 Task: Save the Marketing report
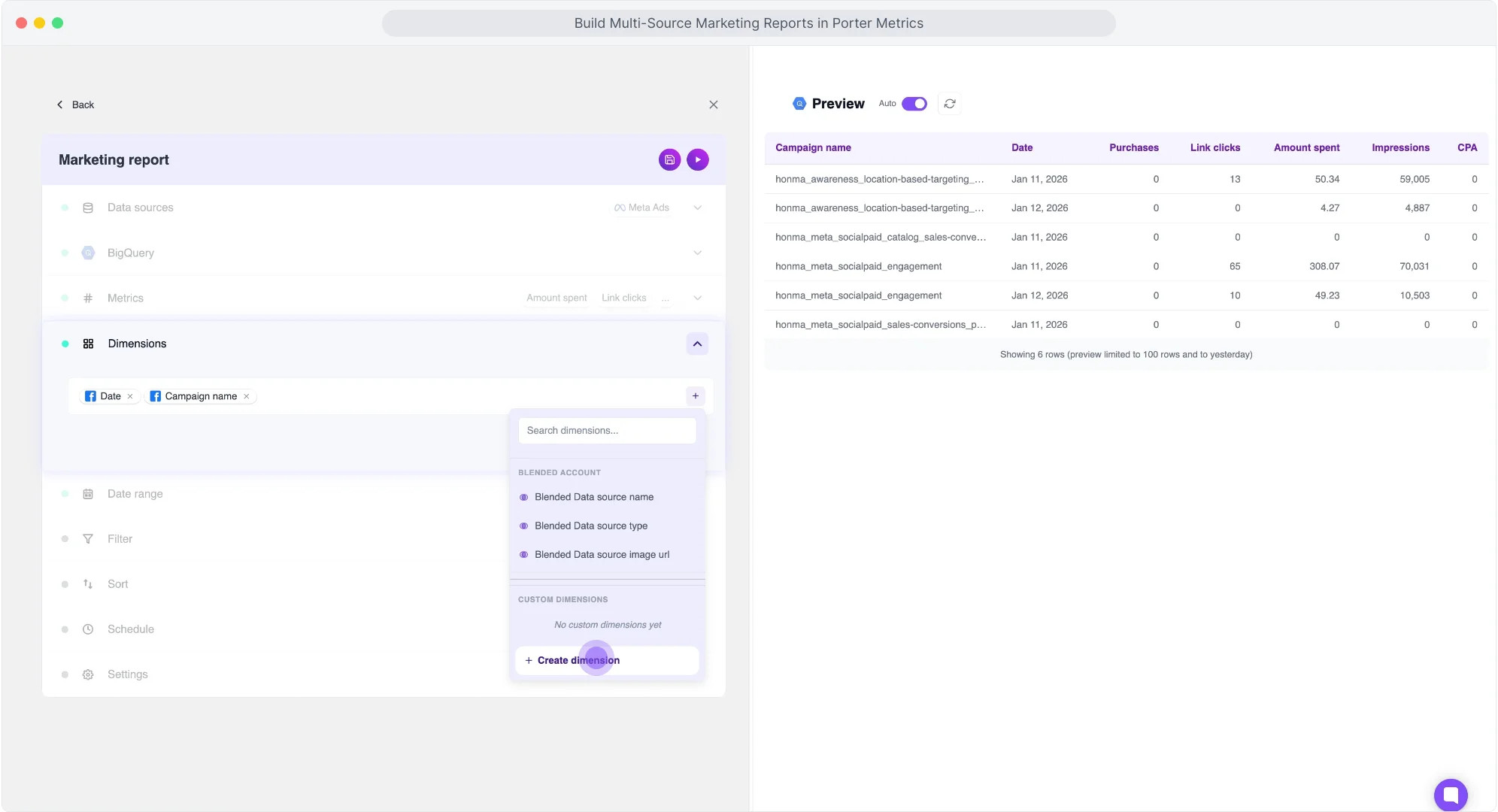click(x=669, y=159)
